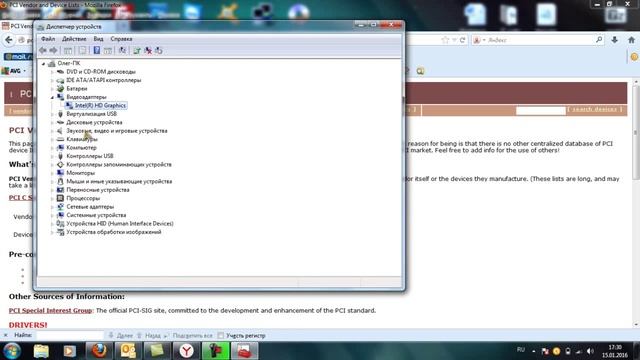Expand Системные устройства category
The height and width of the screenshot is (360, 640).
[x=52, y=215]
